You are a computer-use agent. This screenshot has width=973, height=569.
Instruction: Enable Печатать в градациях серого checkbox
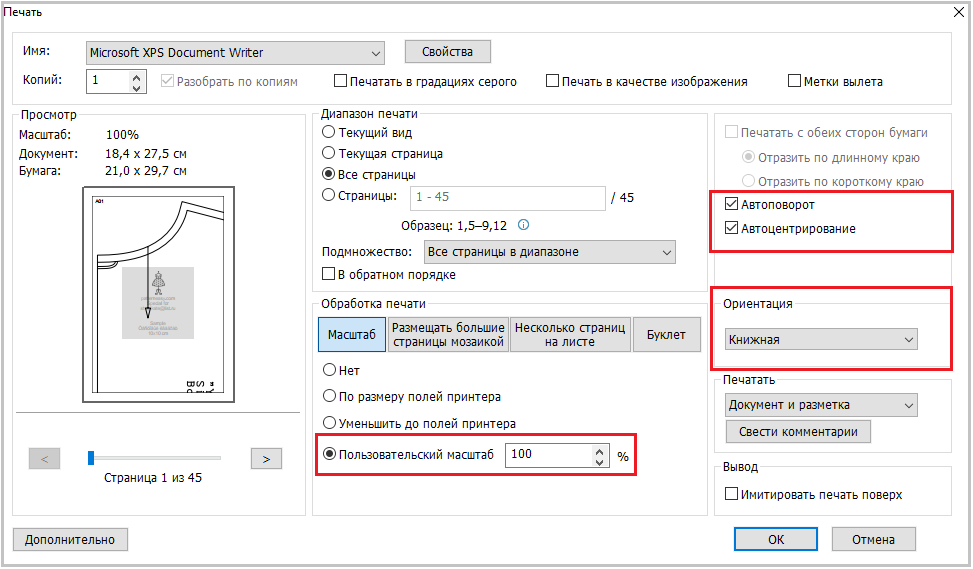[341, 82]
